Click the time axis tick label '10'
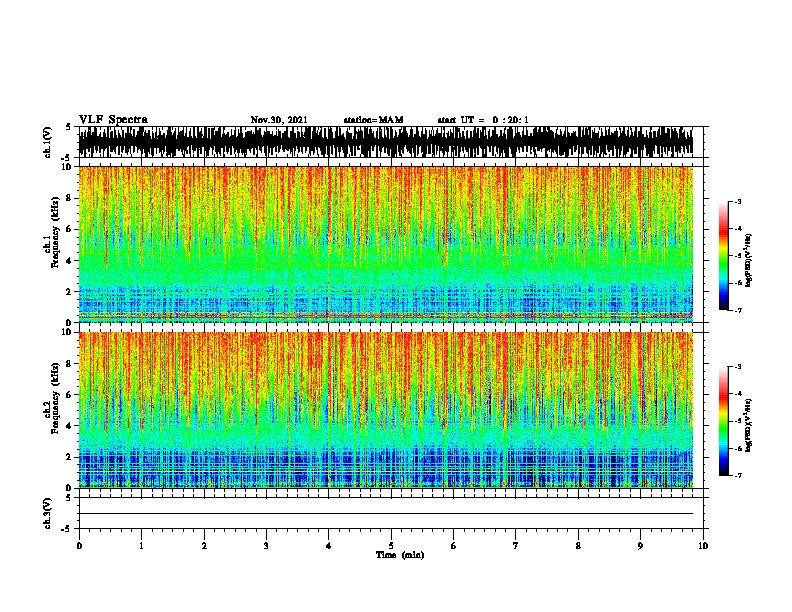The height and width of the screenshot is (612, 792). 703,546
